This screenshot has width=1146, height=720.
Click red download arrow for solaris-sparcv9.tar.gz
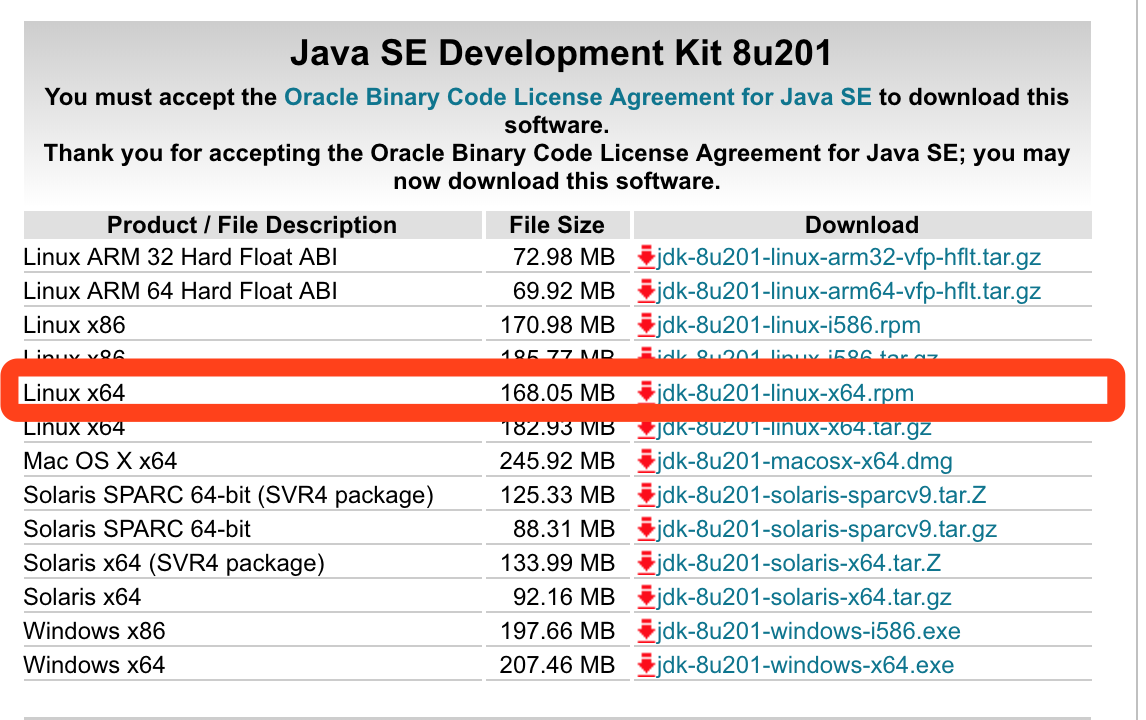(646, 529)
